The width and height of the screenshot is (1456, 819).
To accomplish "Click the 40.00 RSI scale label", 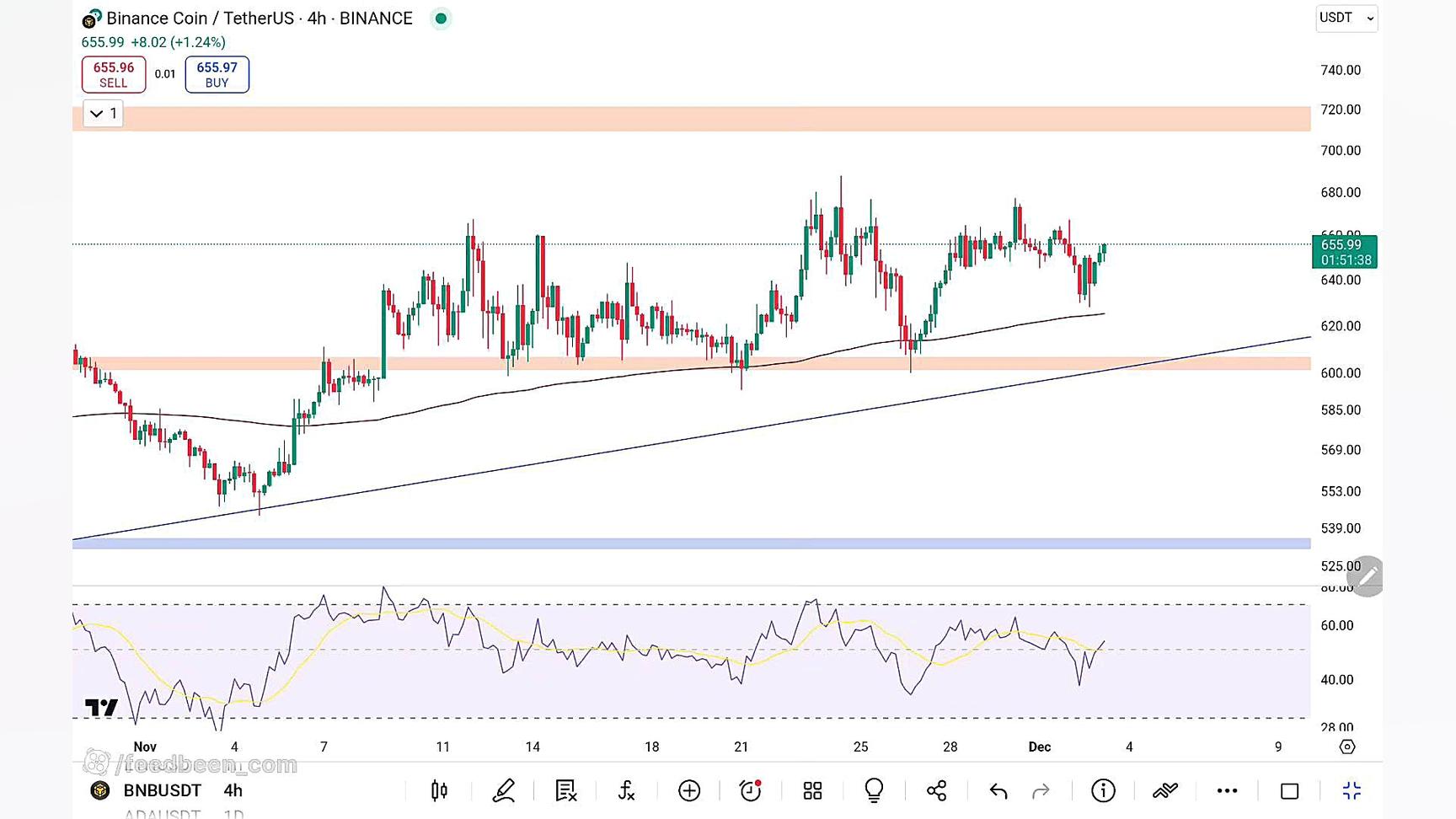I will coord(1337,679).
